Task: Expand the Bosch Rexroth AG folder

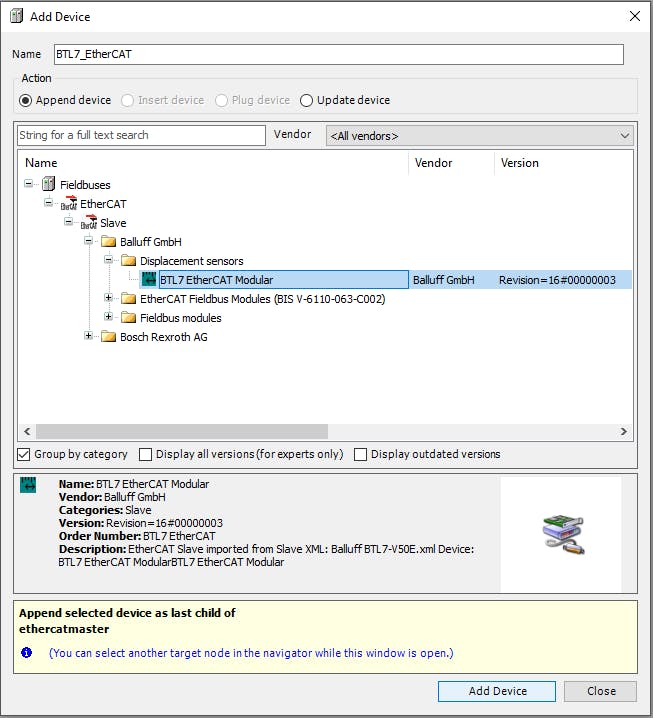Action: pyautogui.click(x=88, y=336)
